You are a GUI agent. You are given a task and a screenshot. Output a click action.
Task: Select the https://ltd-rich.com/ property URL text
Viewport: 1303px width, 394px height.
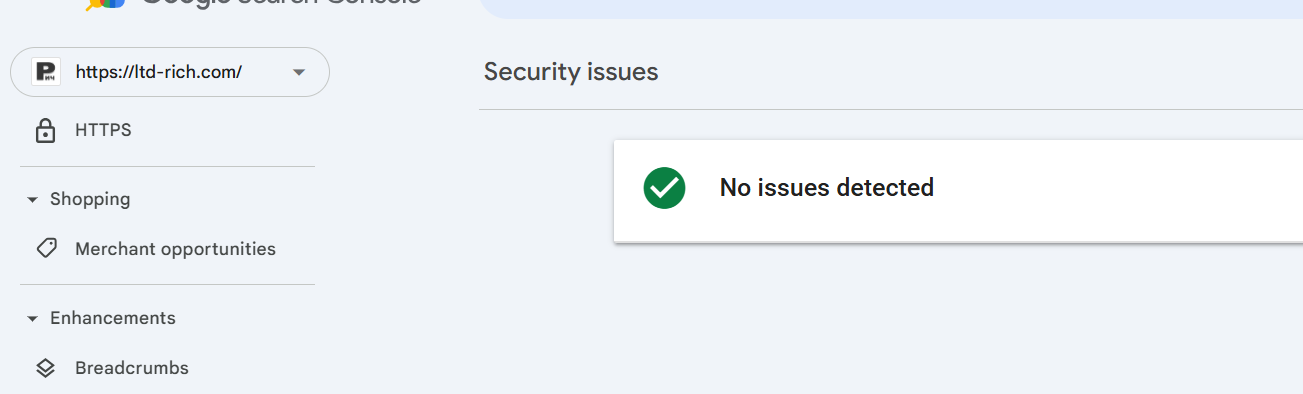(x=159, y=72)
